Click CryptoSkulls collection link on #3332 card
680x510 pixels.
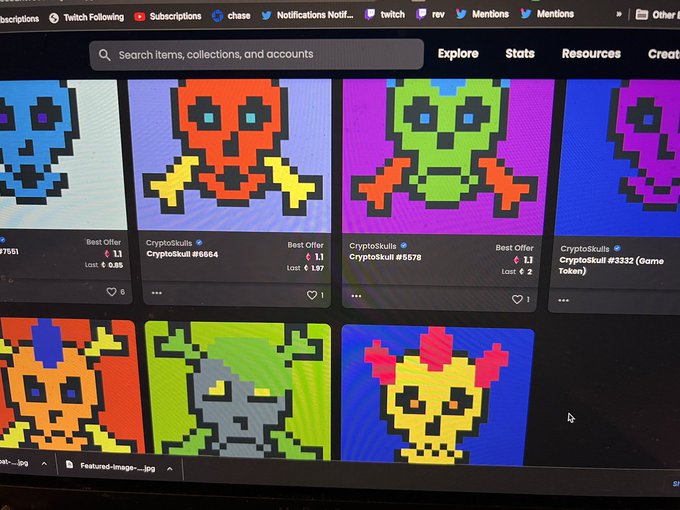tap(585, 249)
